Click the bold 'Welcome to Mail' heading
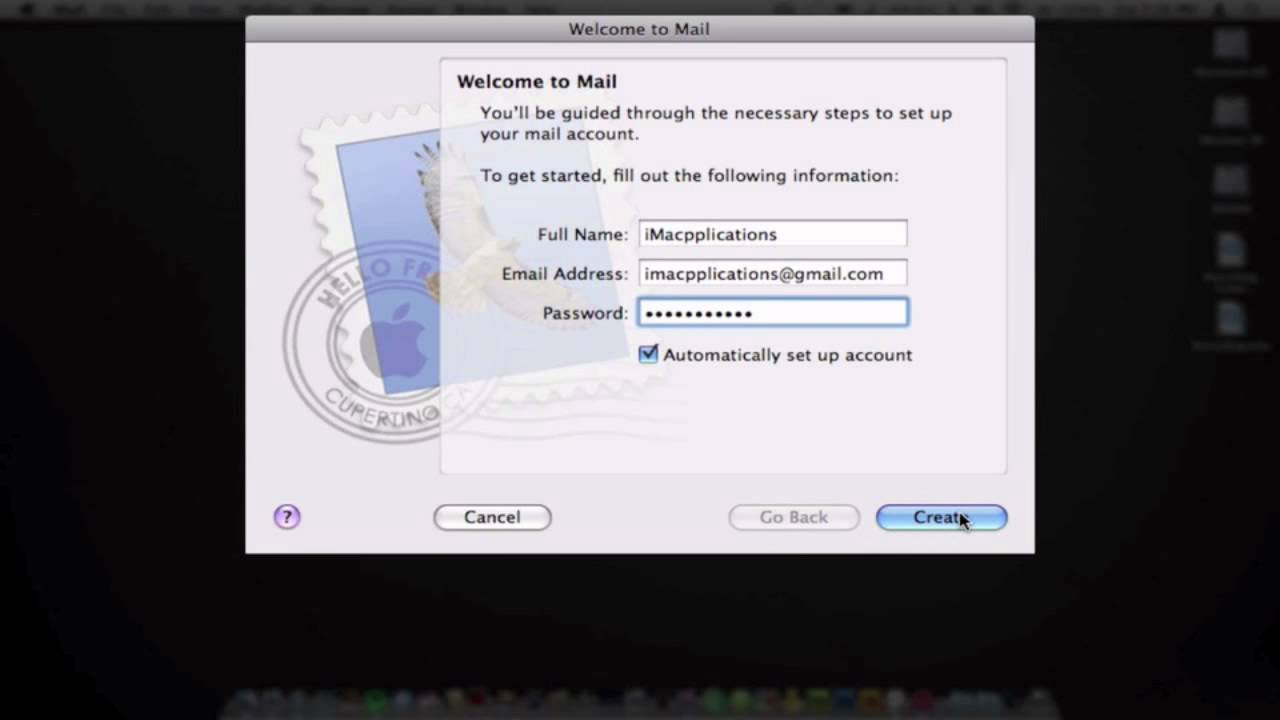This screenshot has height=720, width=1280. [x=537, y=82]
